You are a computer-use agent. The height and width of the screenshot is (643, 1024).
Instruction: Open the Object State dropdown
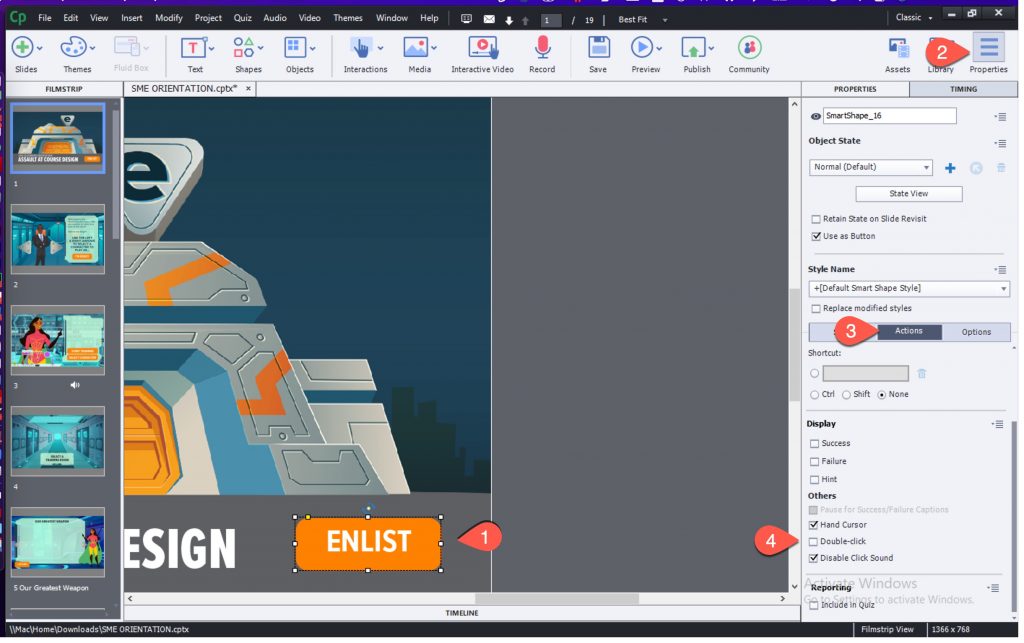870,167
